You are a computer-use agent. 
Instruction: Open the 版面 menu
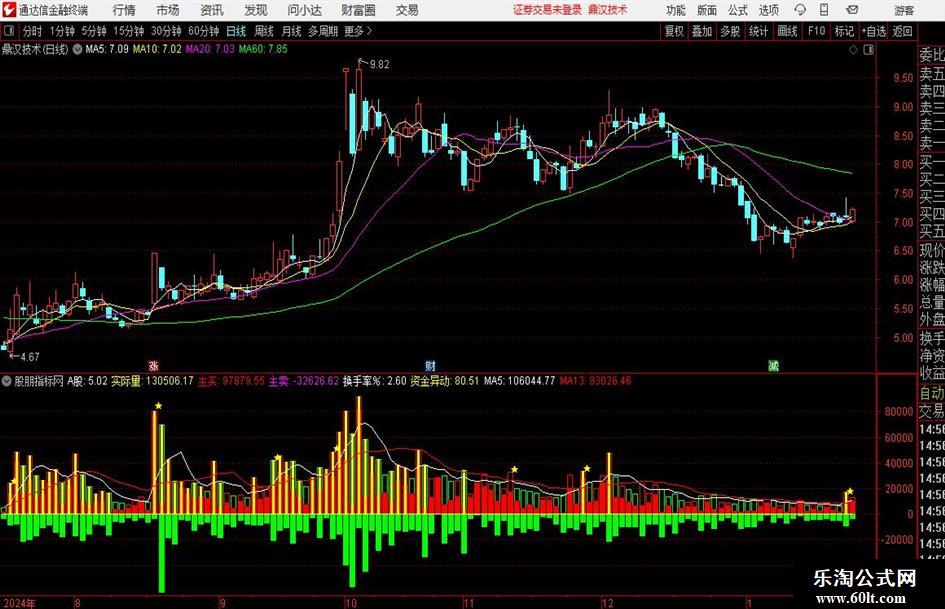pos(706,10)
